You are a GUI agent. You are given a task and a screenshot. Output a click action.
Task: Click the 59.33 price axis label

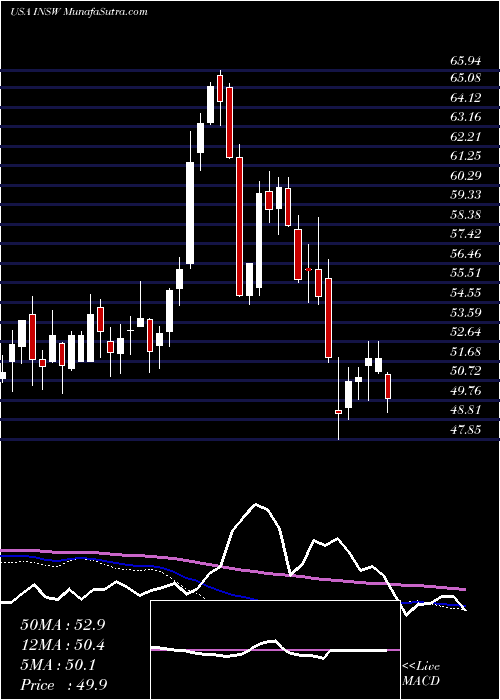[465, 195]
